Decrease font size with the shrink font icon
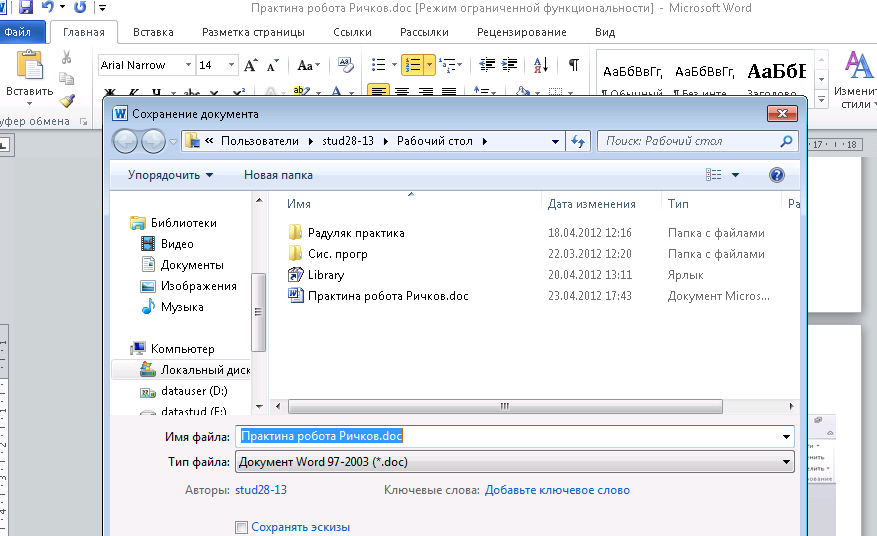877x536 pixels. pyautogui.click(x=272, y=65)
